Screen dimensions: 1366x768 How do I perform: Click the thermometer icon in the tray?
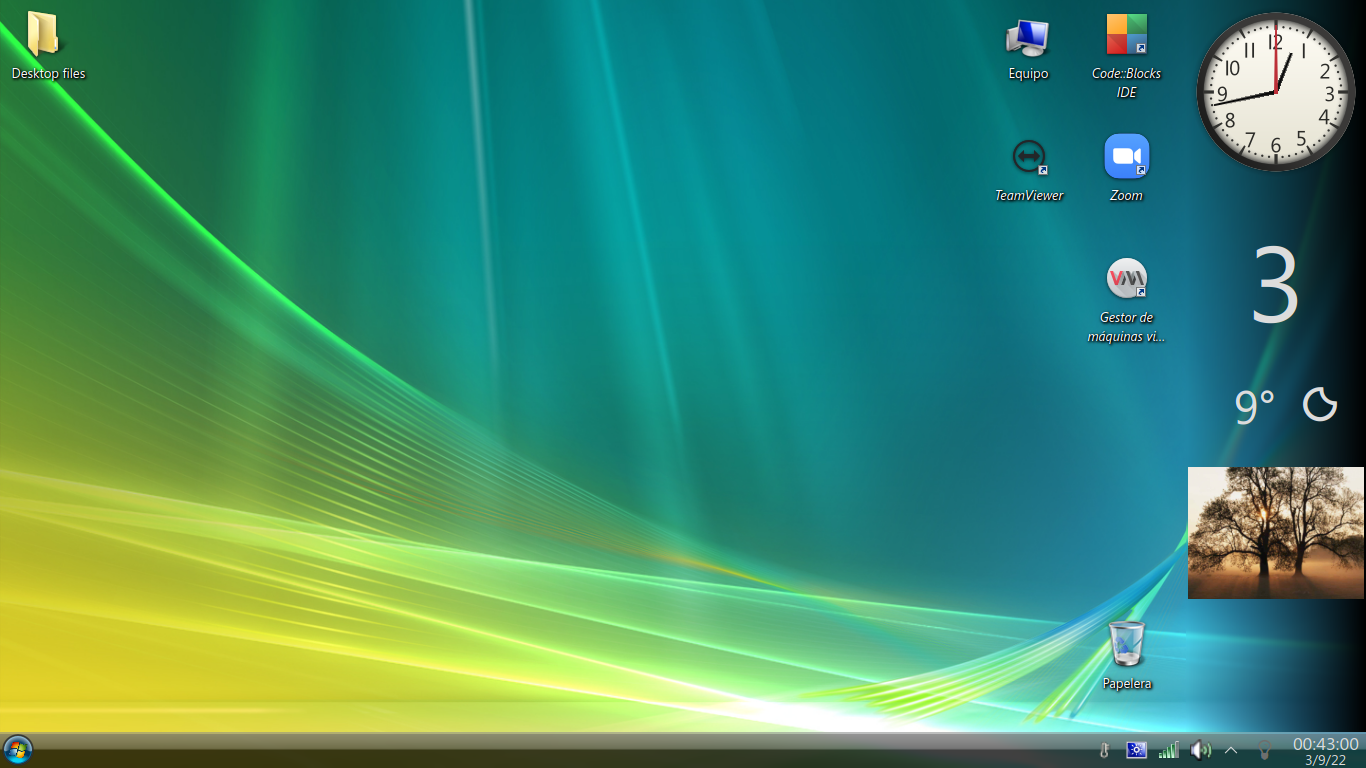pos(1104,749)
